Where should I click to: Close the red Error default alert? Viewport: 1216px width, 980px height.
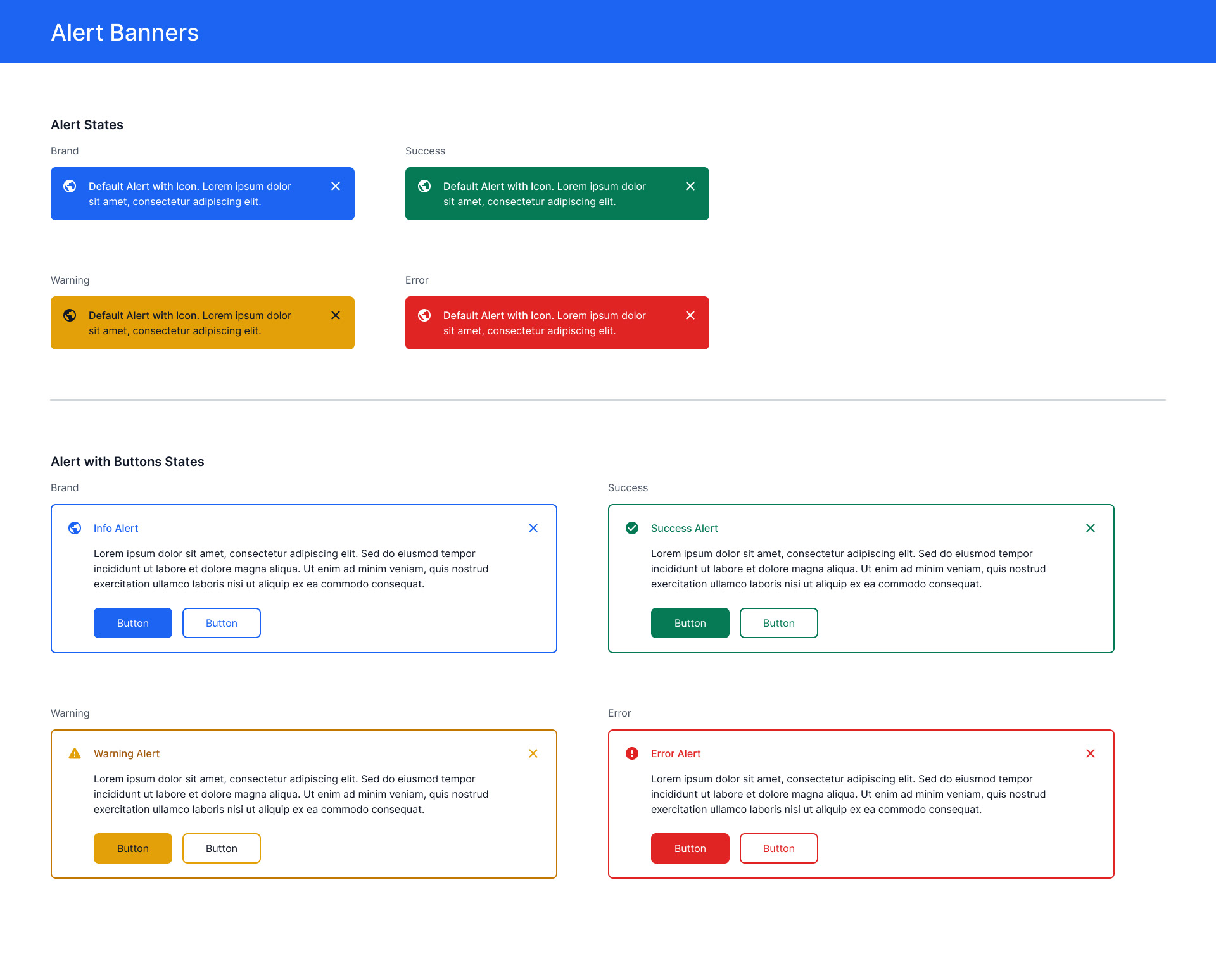[690, 315]
